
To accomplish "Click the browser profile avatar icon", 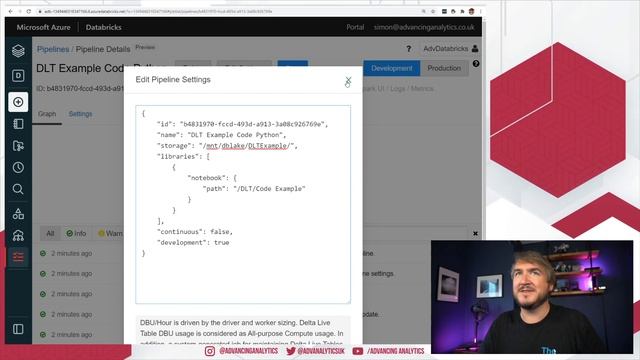I will pos(471,11).
